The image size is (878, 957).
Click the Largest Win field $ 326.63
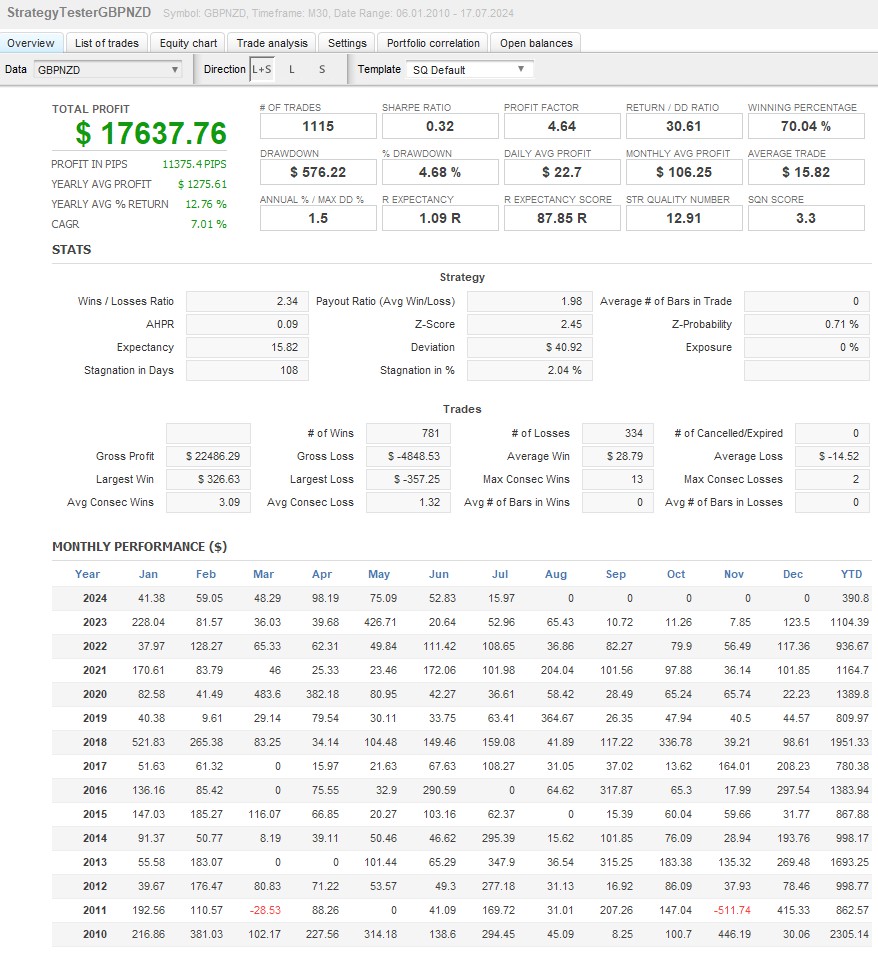click(208, 480)
